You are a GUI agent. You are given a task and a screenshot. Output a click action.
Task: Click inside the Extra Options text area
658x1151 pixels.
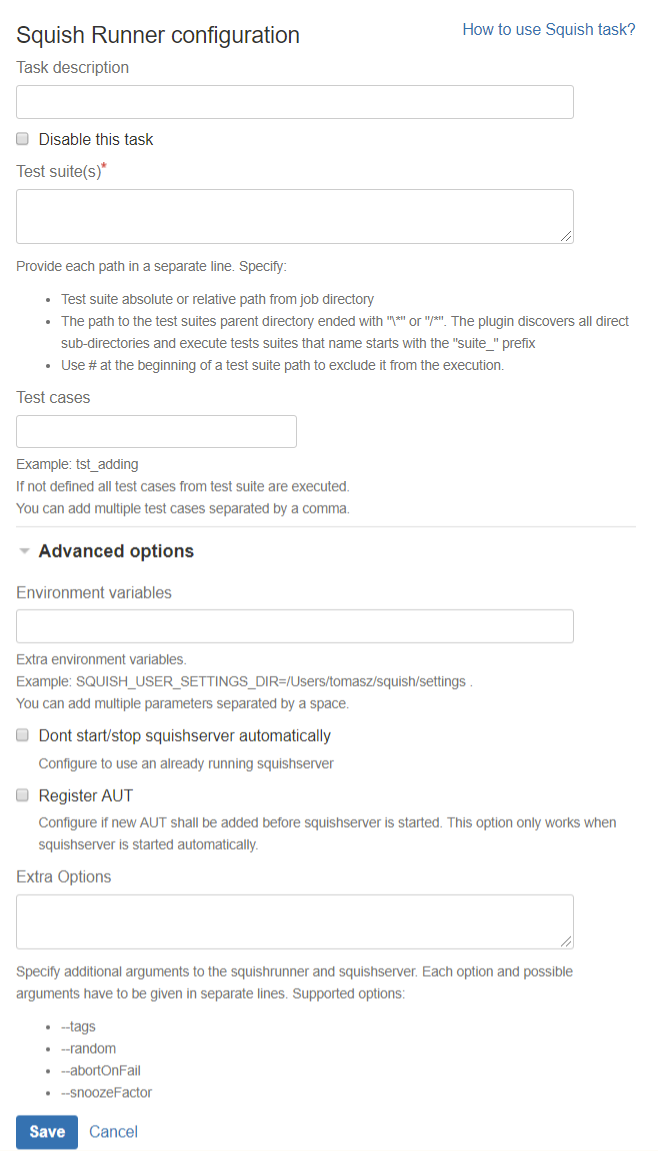tap(295, 921)
